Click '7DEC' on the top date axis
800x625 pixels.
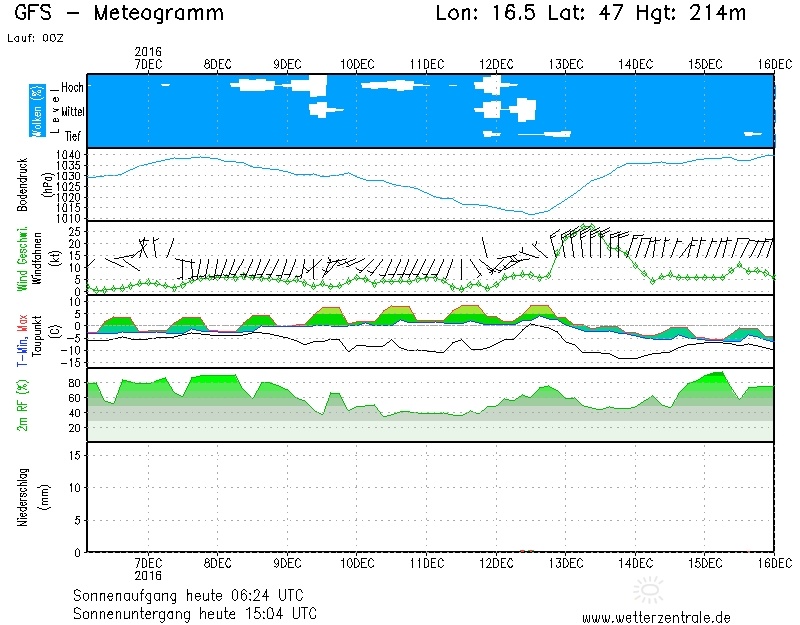pyautogui.click(x=148, y=64)
